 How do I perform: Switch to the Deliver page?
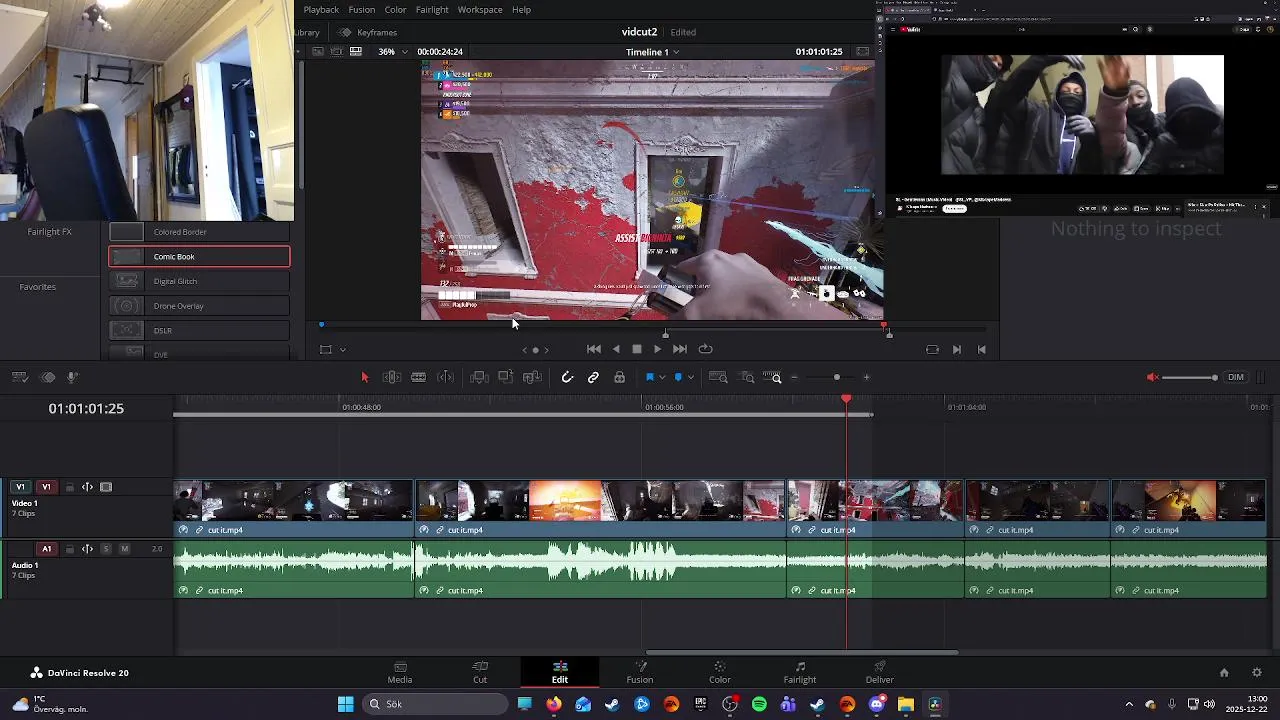click(880, 672)
